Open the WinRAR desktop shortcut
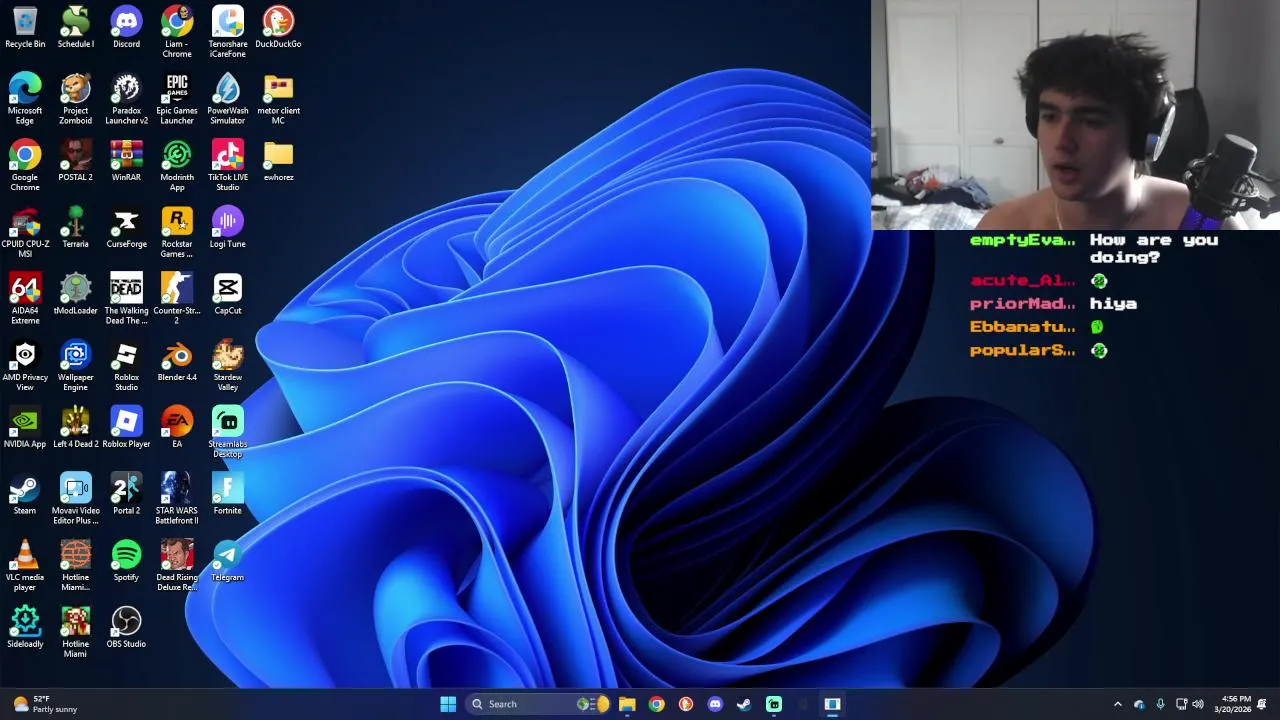Screen dimensions: 1280x720 pyautogui.click(x=126, y=161)
